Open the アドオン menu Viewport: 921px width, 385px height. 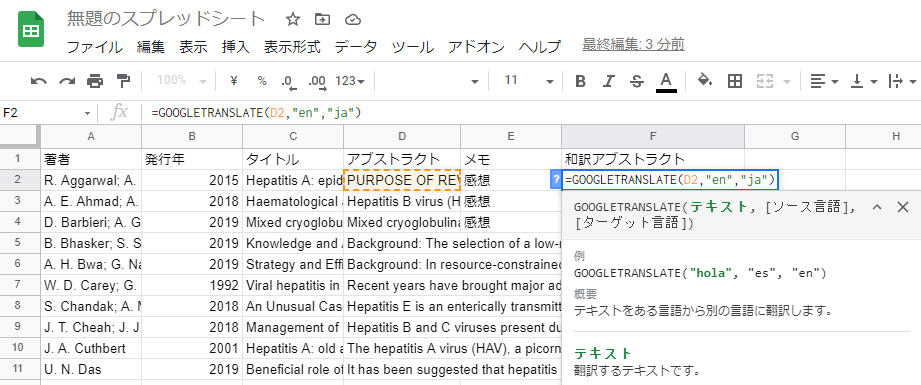point(476,46)
